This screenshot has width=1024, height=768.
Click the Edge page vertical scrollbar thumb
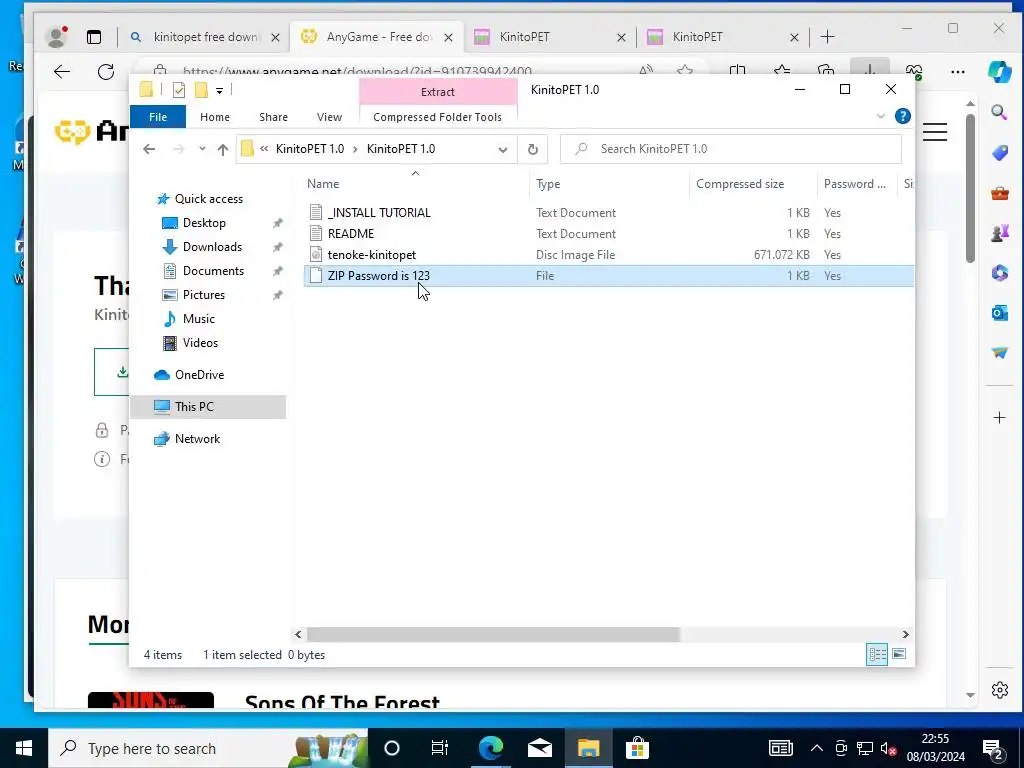tap(970, 189)
